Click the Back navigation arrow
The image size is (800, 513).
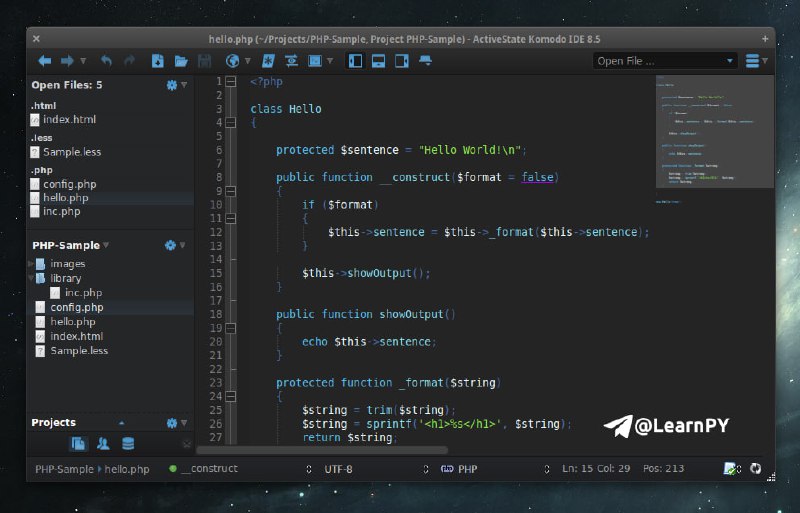(x=45, y=61)
